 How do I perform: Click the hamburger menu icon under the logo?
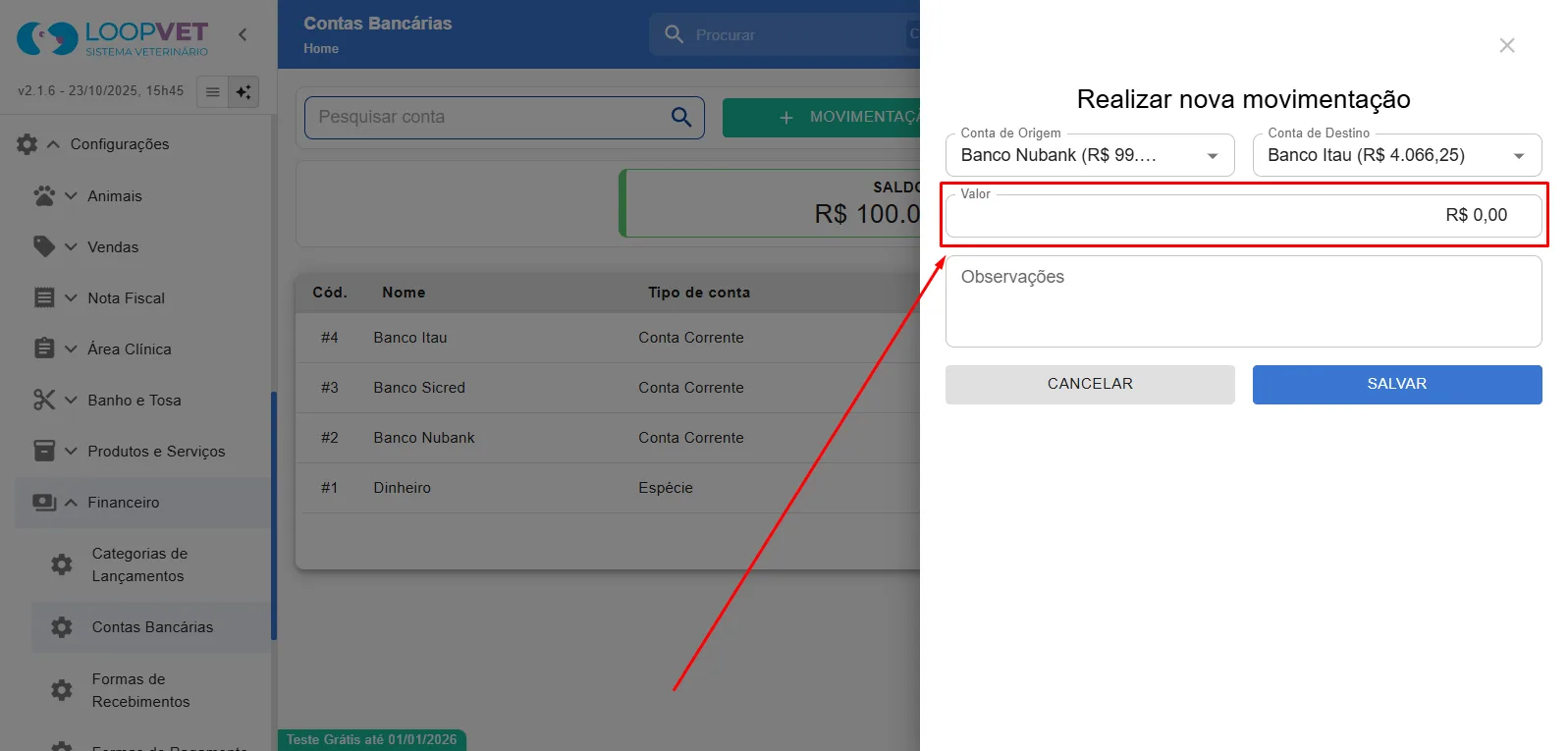click(x=212, y=92)
